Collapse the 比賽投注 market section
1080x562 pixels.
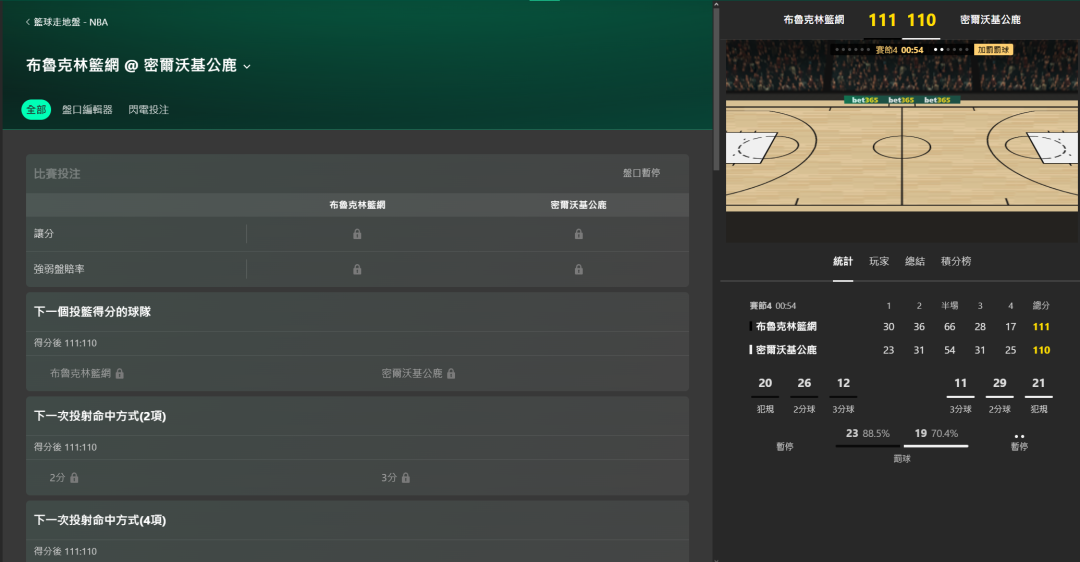tap(357, 174)
